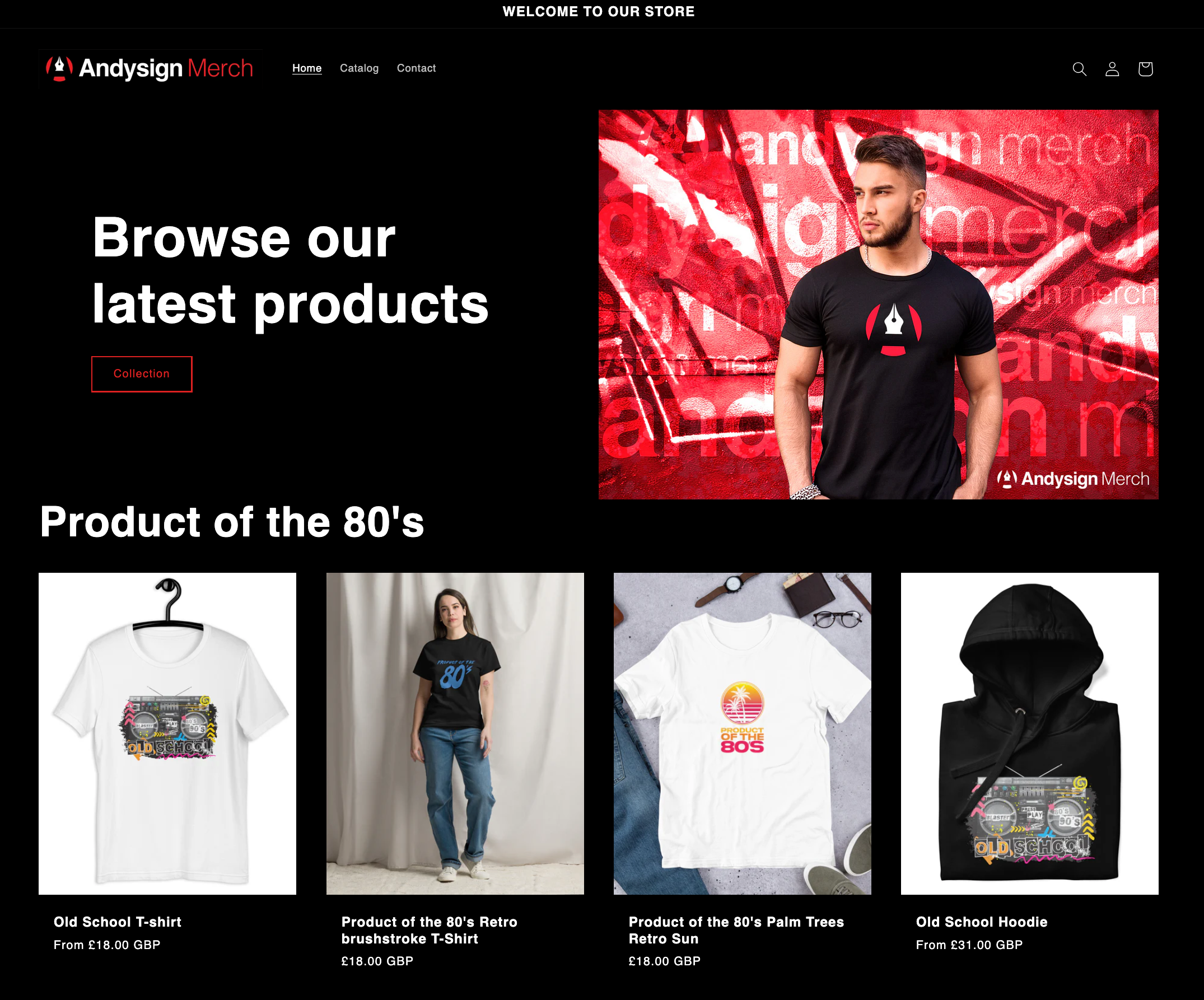Click the account login icon
The image size is (1204, 1000).
coord(1112,69)
